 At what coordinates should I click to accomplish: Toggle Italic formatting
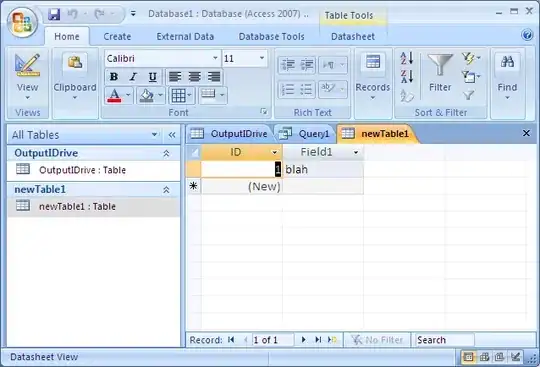tap(133, 77)
